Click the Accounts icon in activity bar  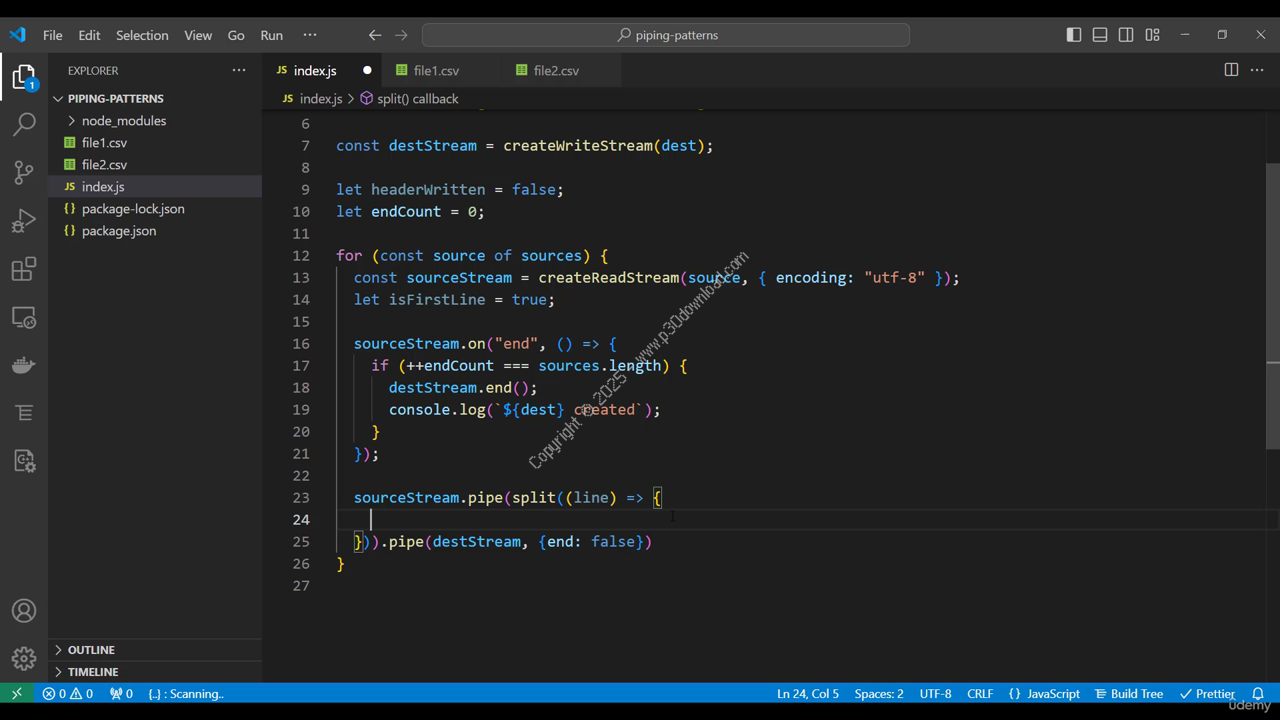click(24, 611)
